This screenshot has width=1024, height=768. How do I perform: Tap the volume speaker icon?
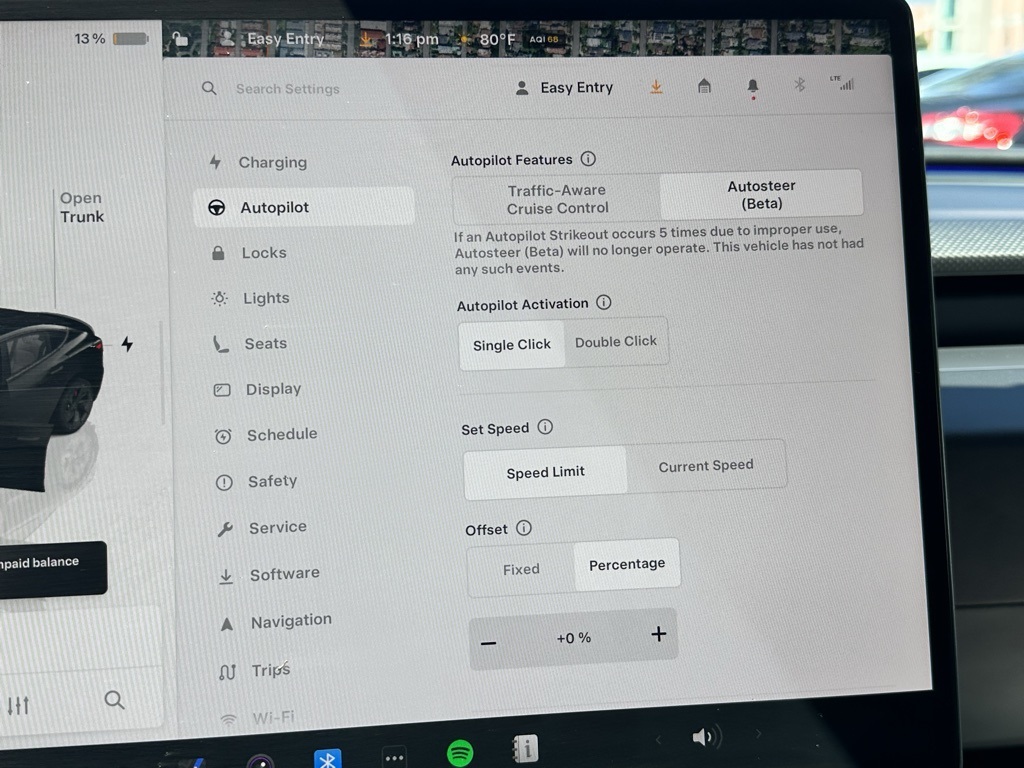pyautogui.click(x=705, y=737)
